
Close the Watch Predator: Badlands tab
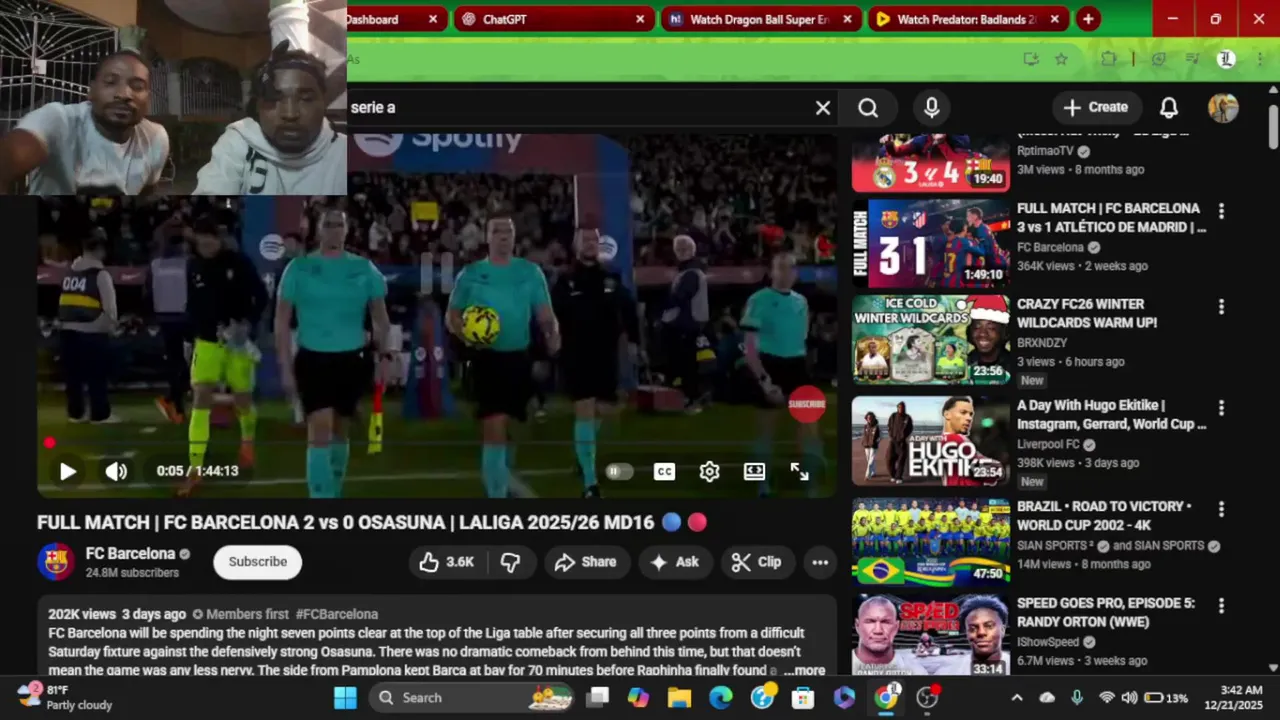[x=1055, y=19]
